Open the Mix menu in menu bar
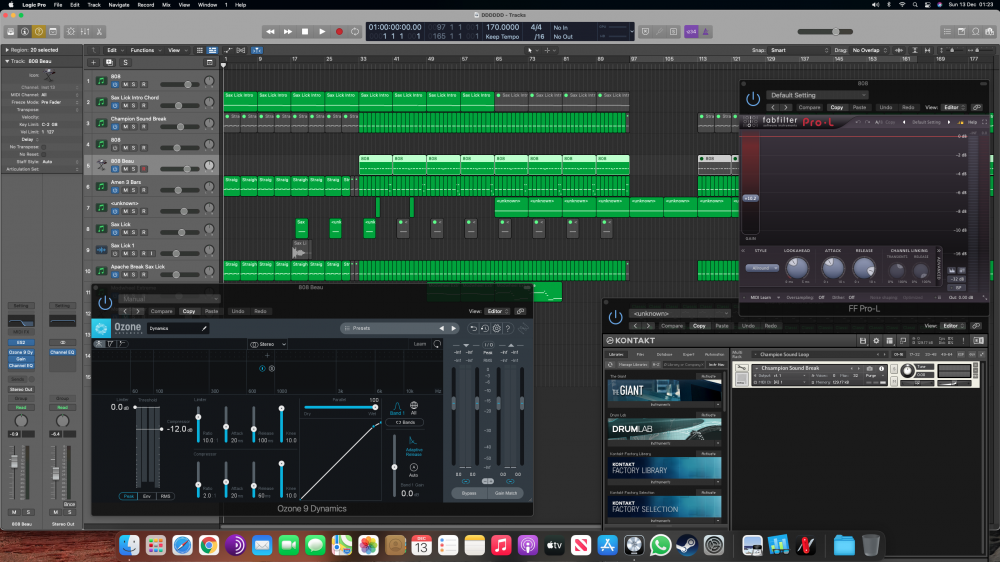1000x562 pixels. 166,4
